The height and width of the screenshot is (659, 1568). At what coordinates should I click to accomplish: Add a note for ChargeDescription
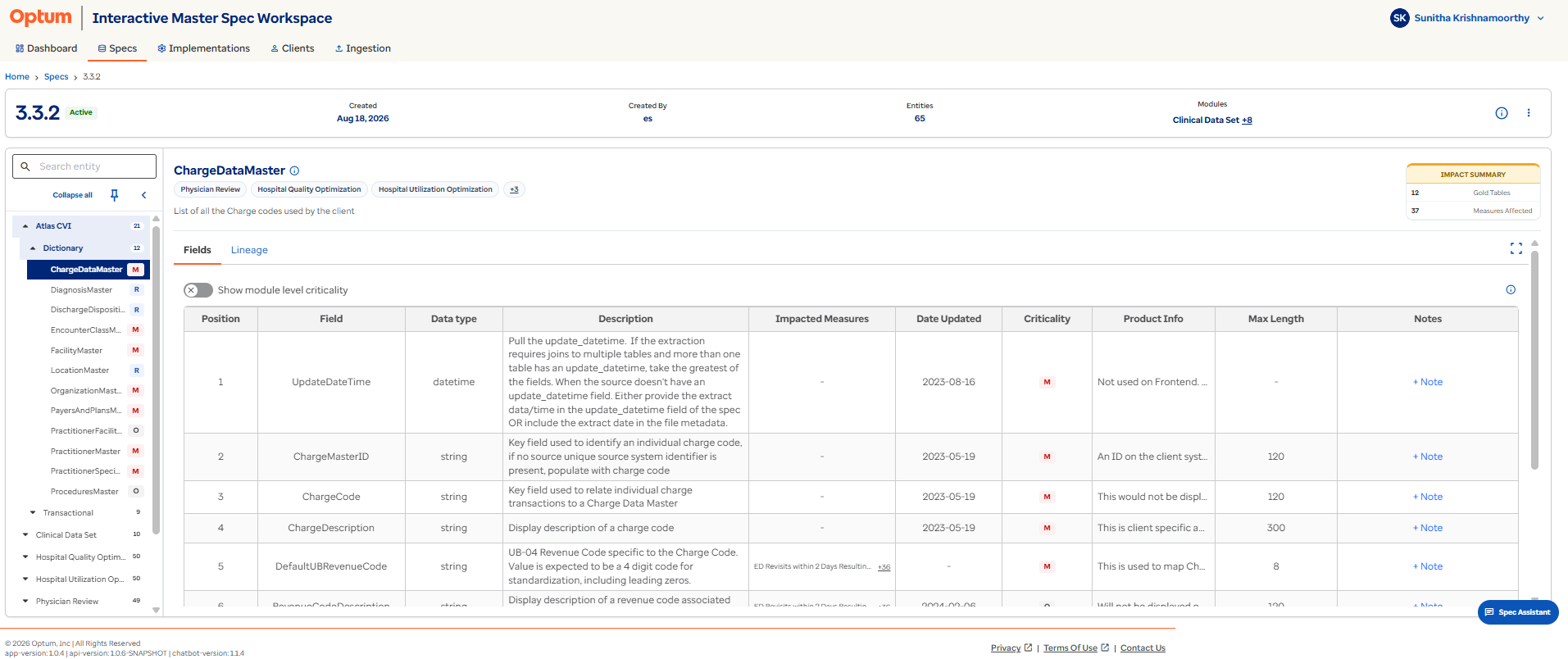tap(1428, 529)
